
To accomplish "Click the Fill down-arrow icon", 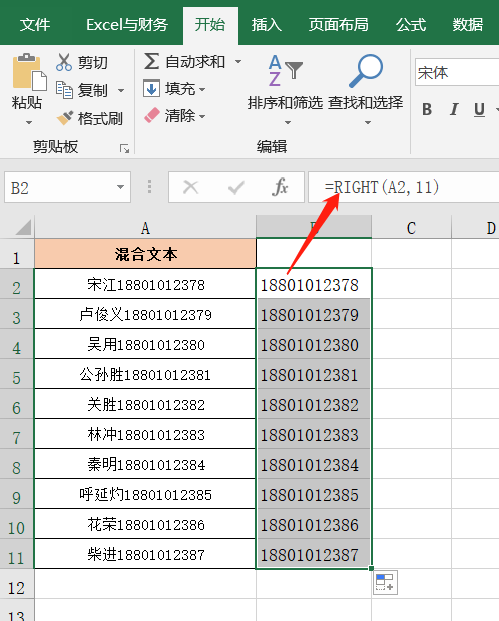I will (x=151, y=89).
